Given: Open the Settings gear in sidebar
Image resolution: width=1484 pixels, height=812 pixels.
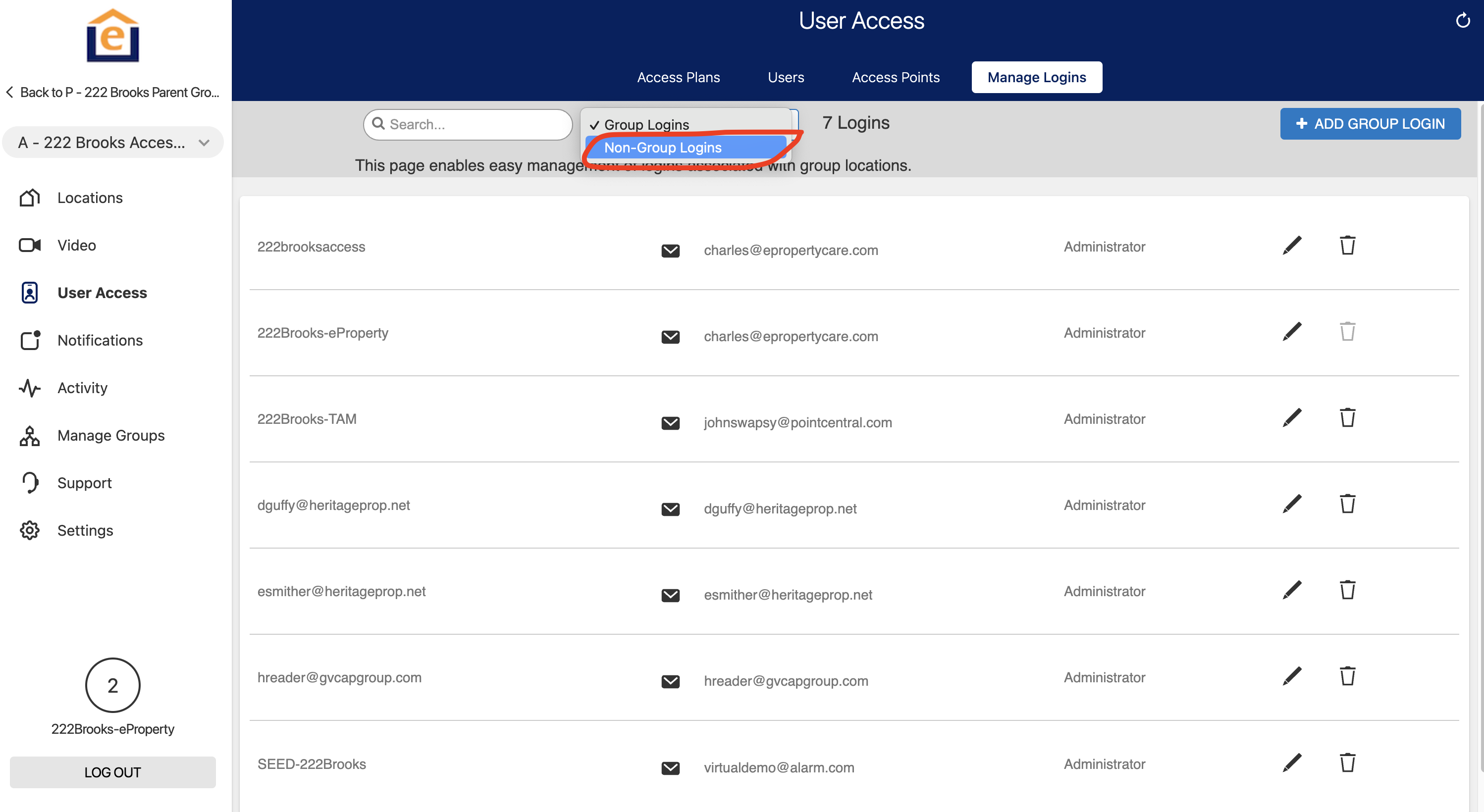Looking at the screenshot, I should (x=30, y=530).
